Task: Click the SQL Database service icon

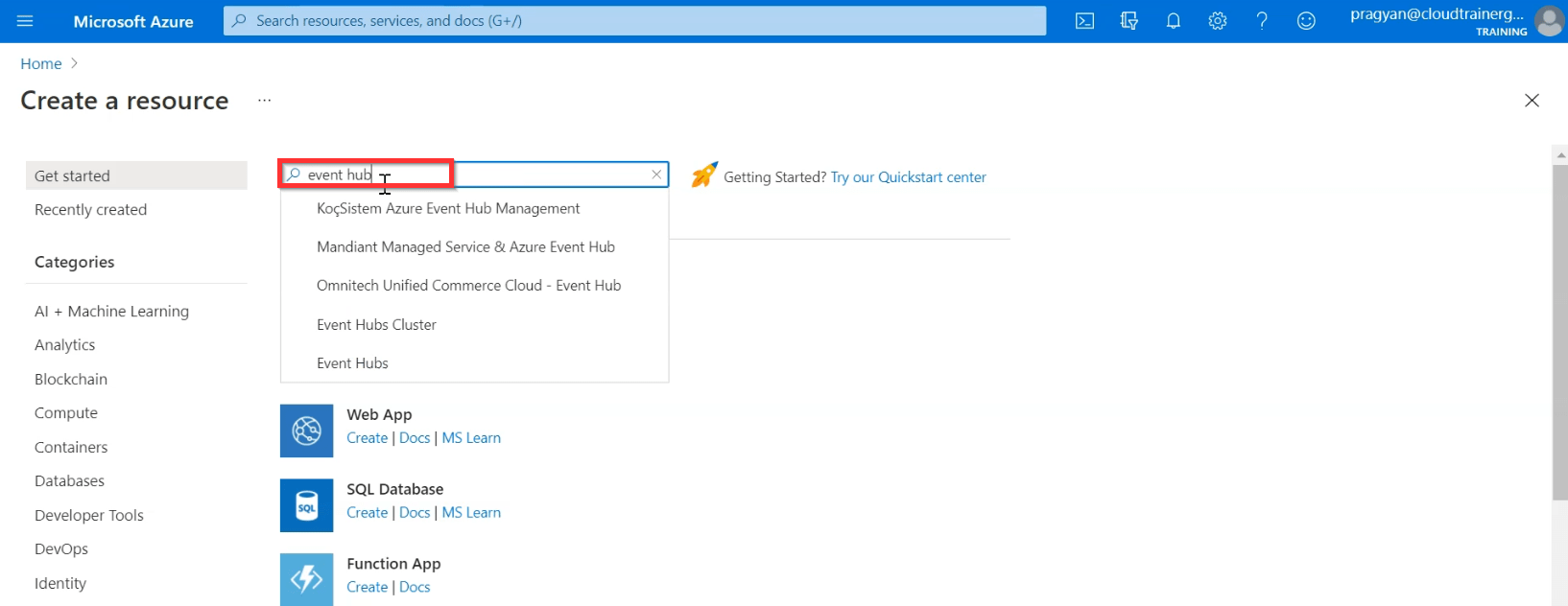Action: tap(306, 505)
